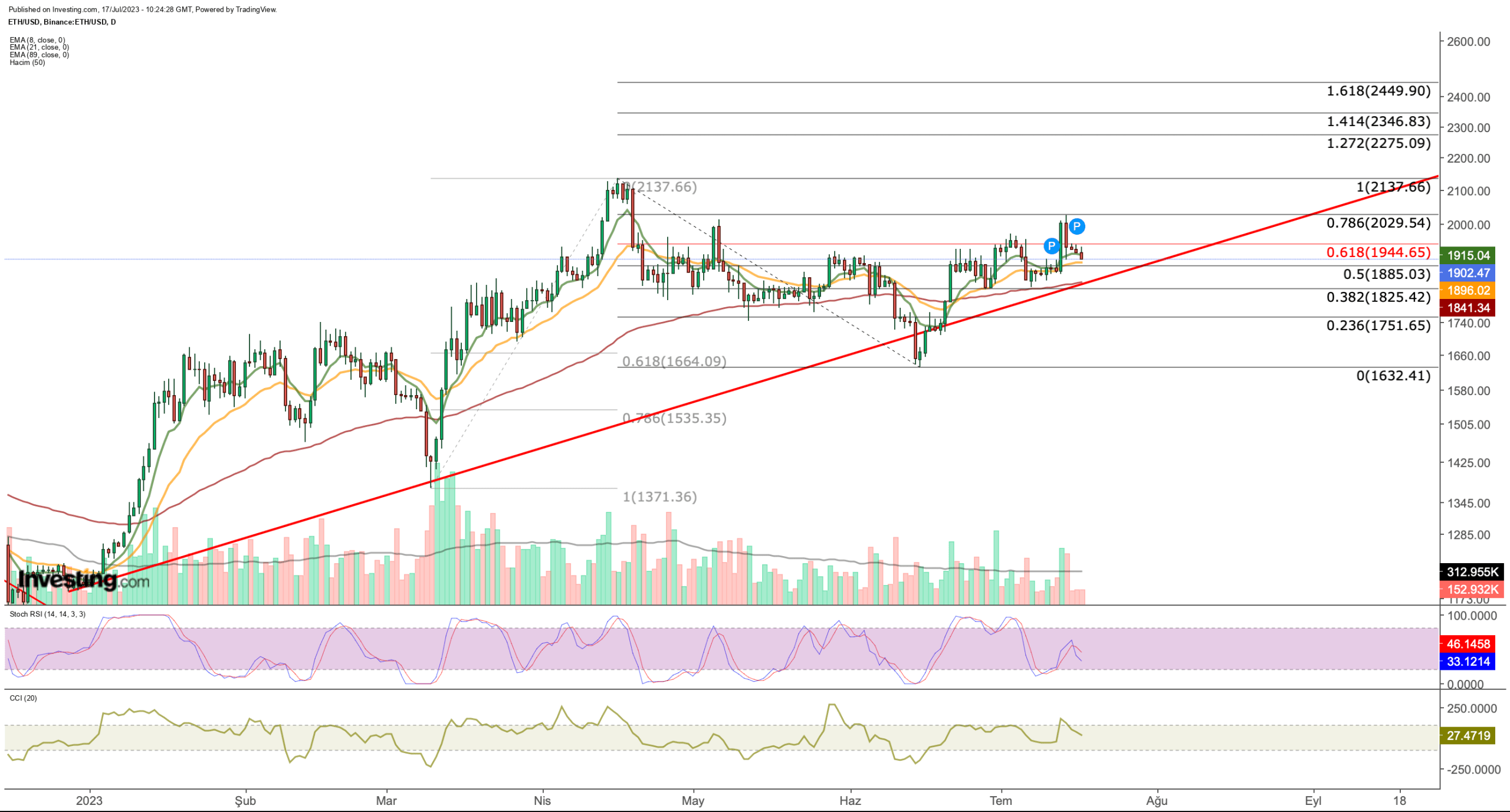This screenshot has height=812, width=1510.
Task: Click the 0.382(1825.42) Fibonacci label
Action: (x=1378, y=297)
